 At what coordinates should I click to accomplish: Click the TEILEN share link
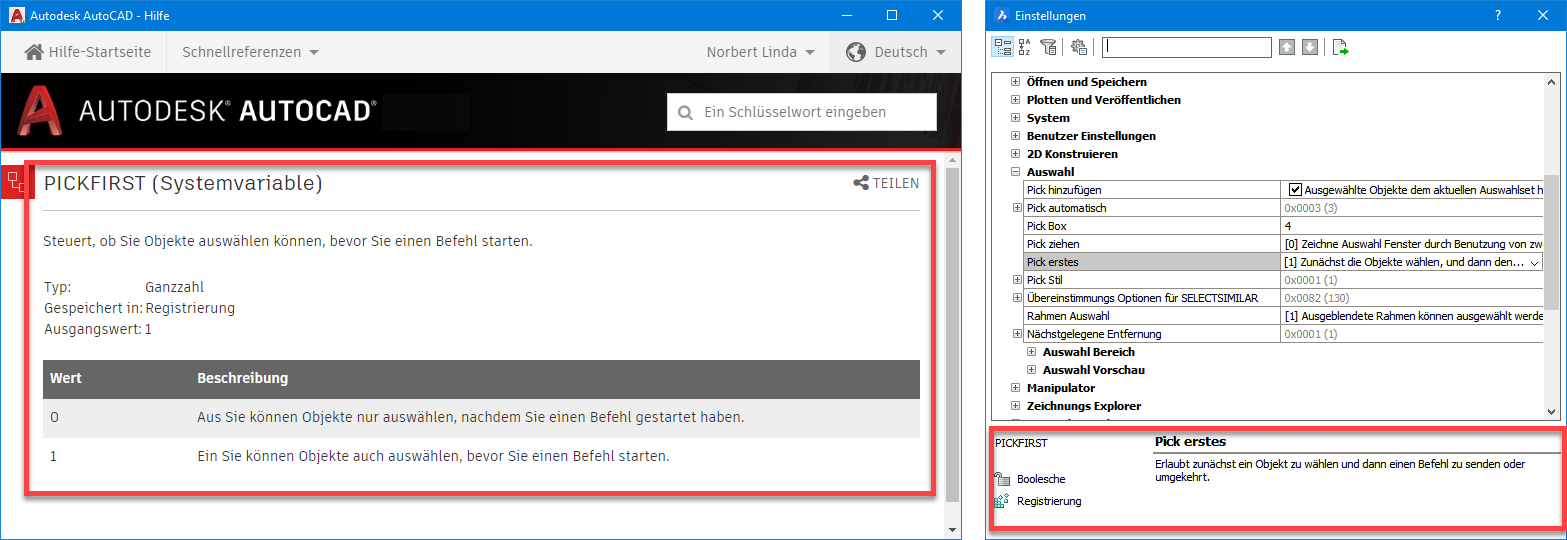(x=886, y=183)
